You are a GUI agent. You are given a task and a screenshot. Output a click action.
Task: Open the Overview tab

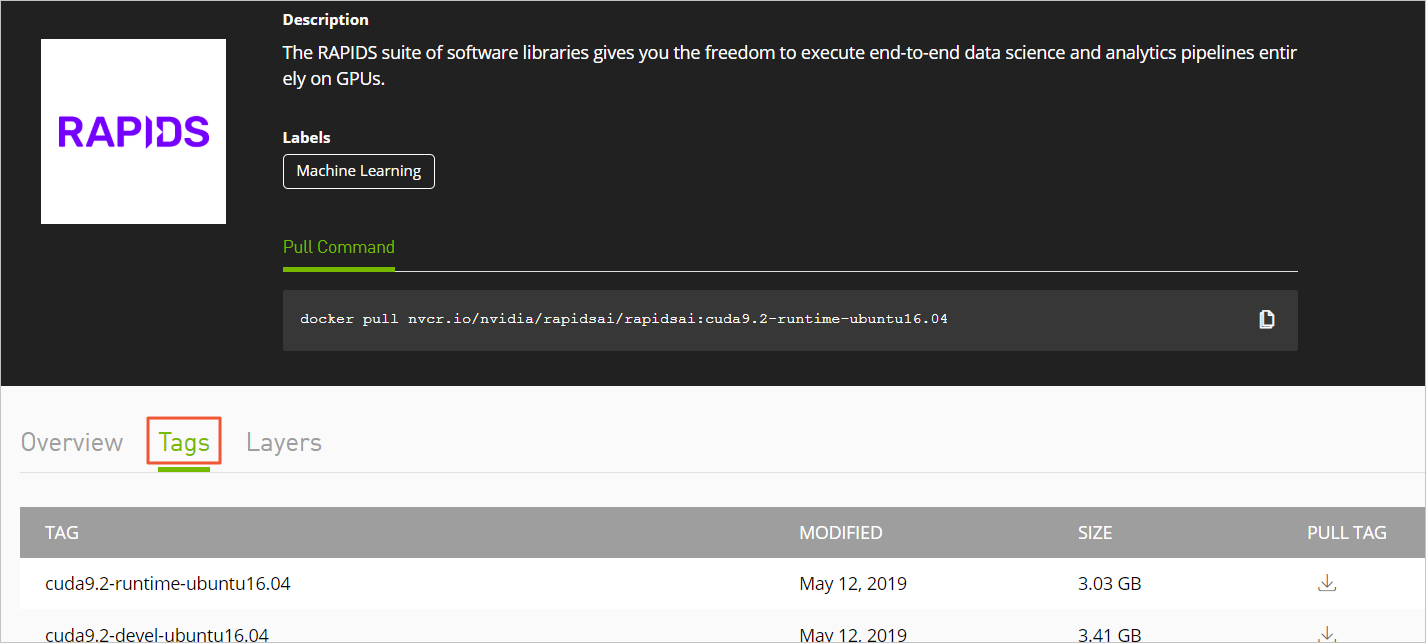72,442
